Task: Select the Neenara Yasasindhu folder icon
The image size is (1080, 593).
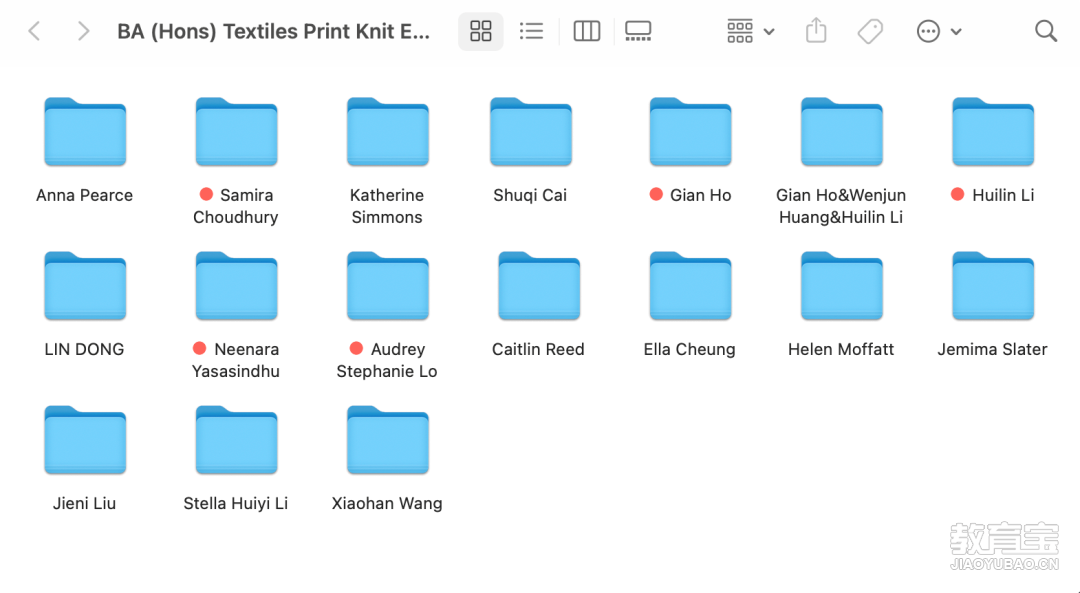Action: [x=236, y=286]
